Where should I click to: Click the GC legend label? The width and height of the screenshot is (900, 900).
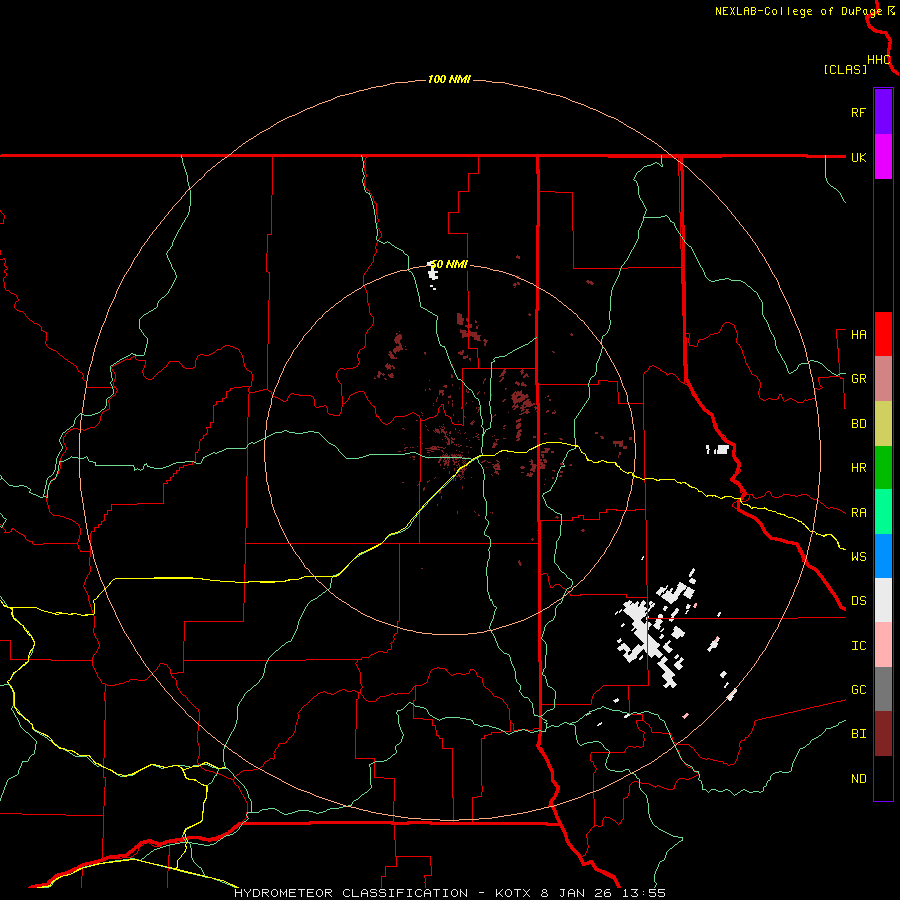click(x=858, y=690)
